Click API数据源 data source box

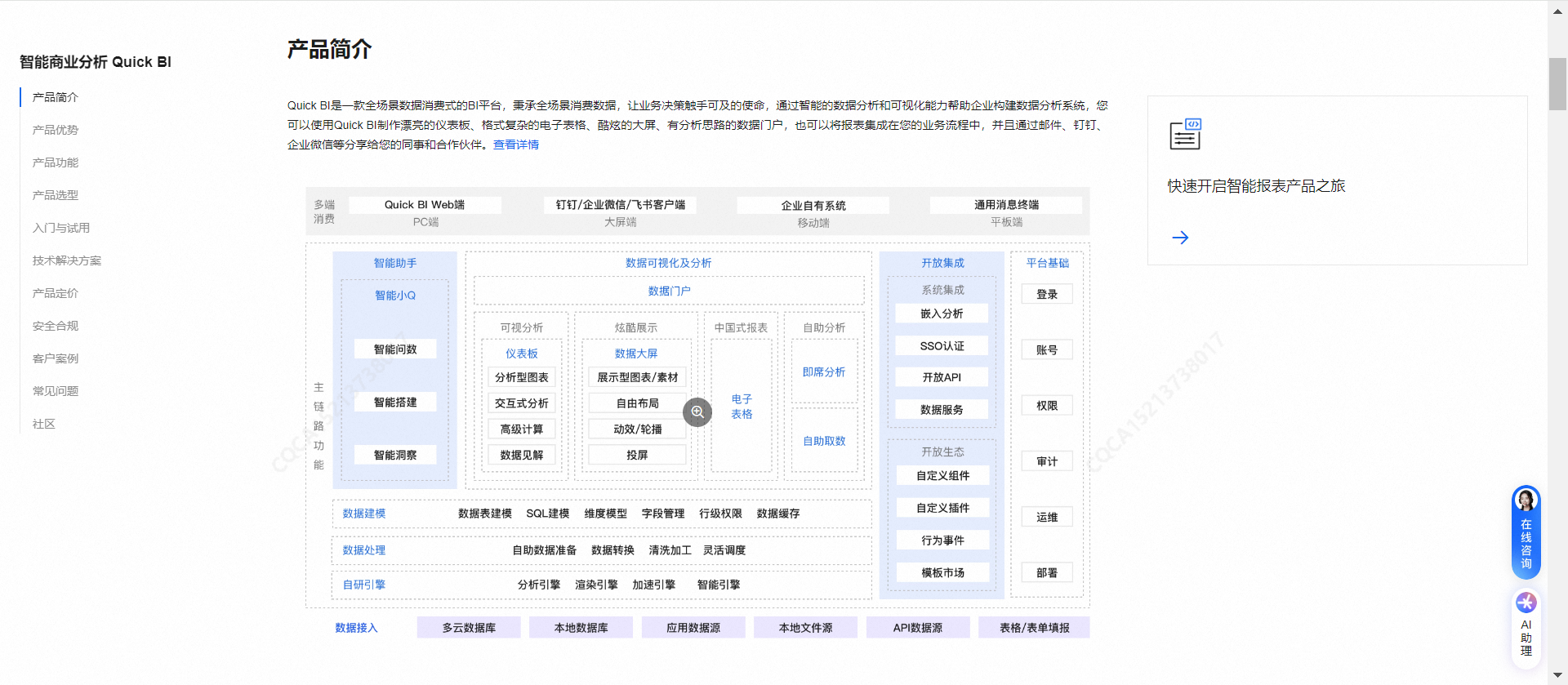coord(918,628)
